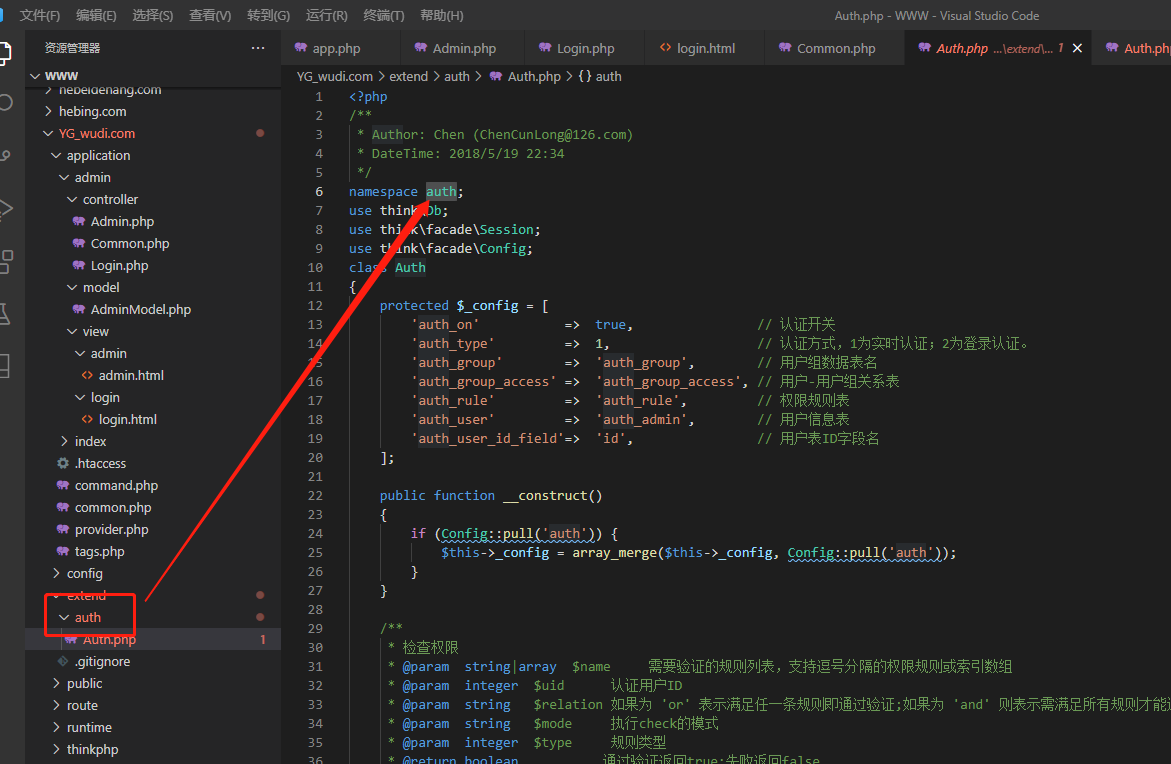Collapse the WWW root folder
Image resolution: width=1171 pixels, height=764 pixels.
point(35,75)
